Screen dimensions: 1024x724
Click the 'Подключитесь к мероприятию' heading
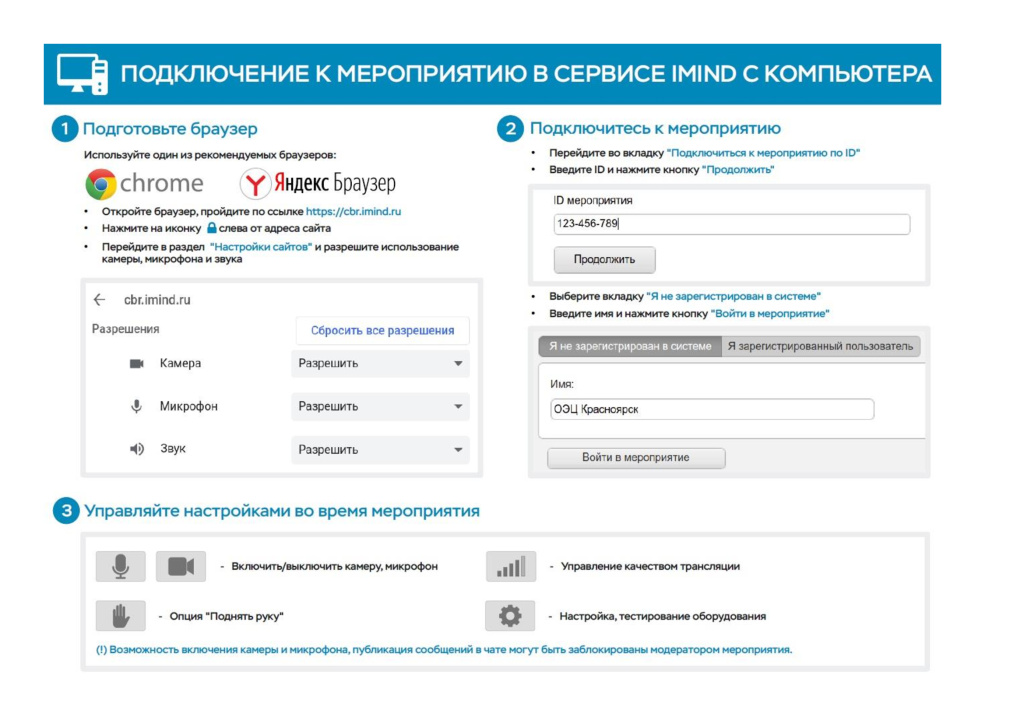pyautogui.click(x=655, y=128)
